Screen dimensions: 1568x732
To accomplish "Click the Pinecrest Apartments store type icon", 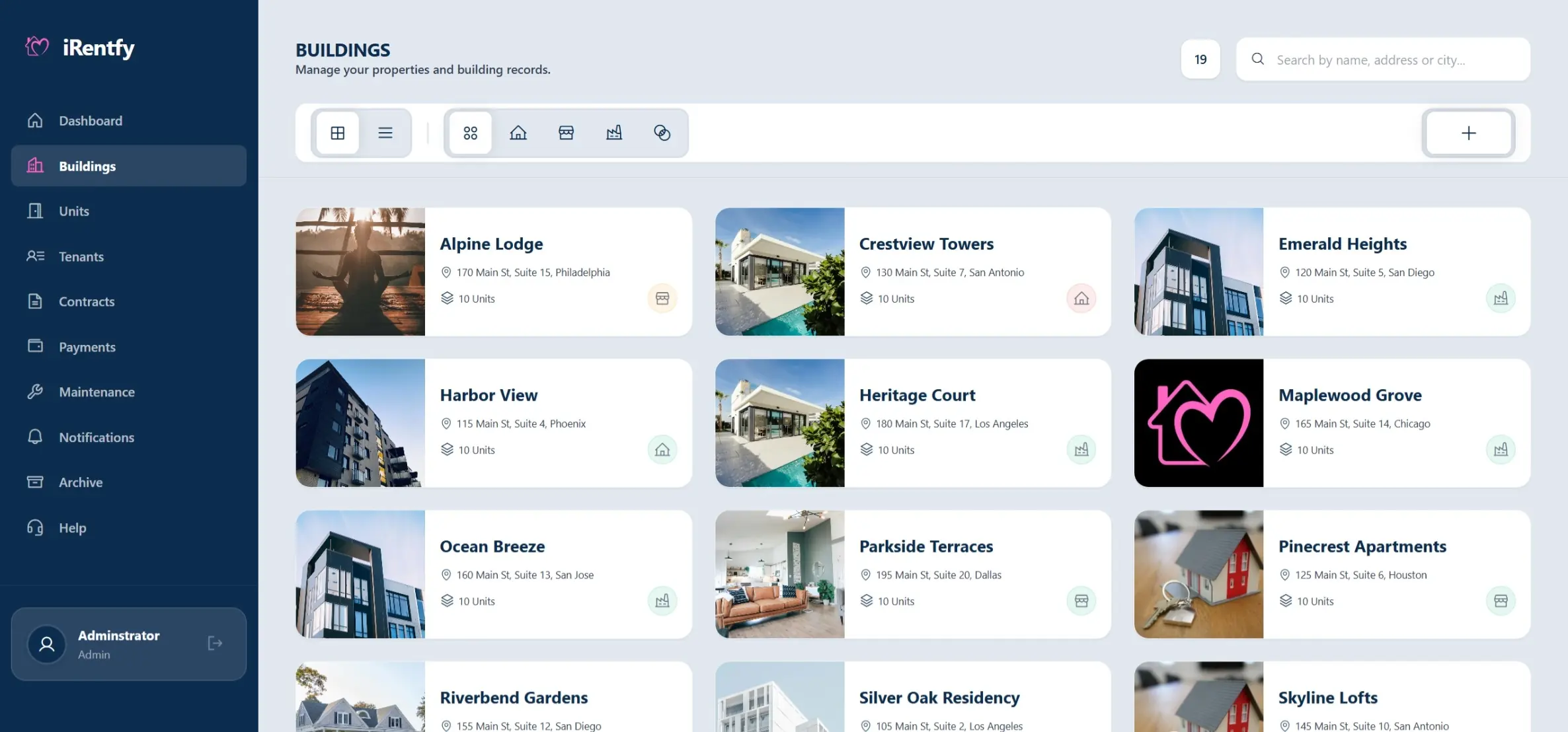I will pyautogui.click(x=1501, y=601).
